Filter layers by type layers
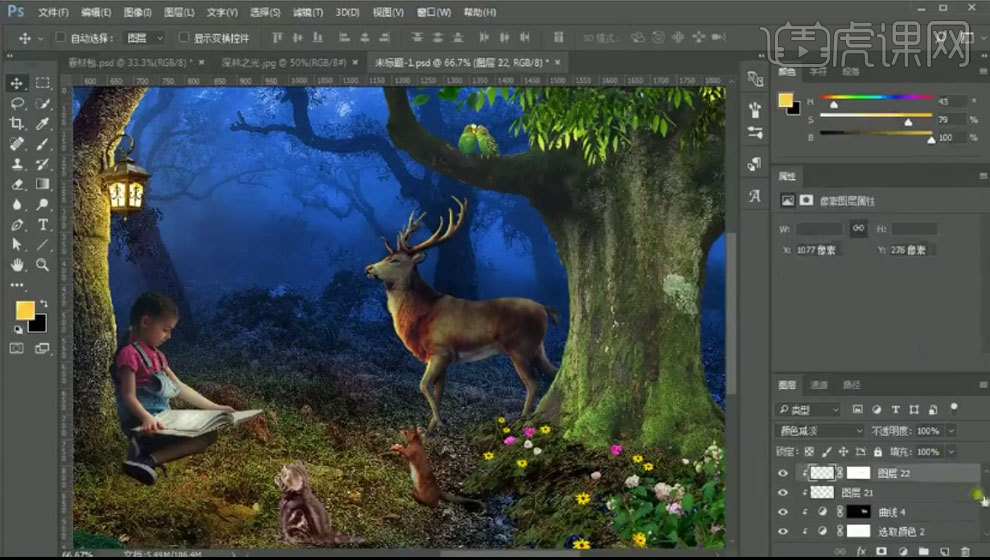Viewport: 990px width, 560px height. click(x=895, y=410)
